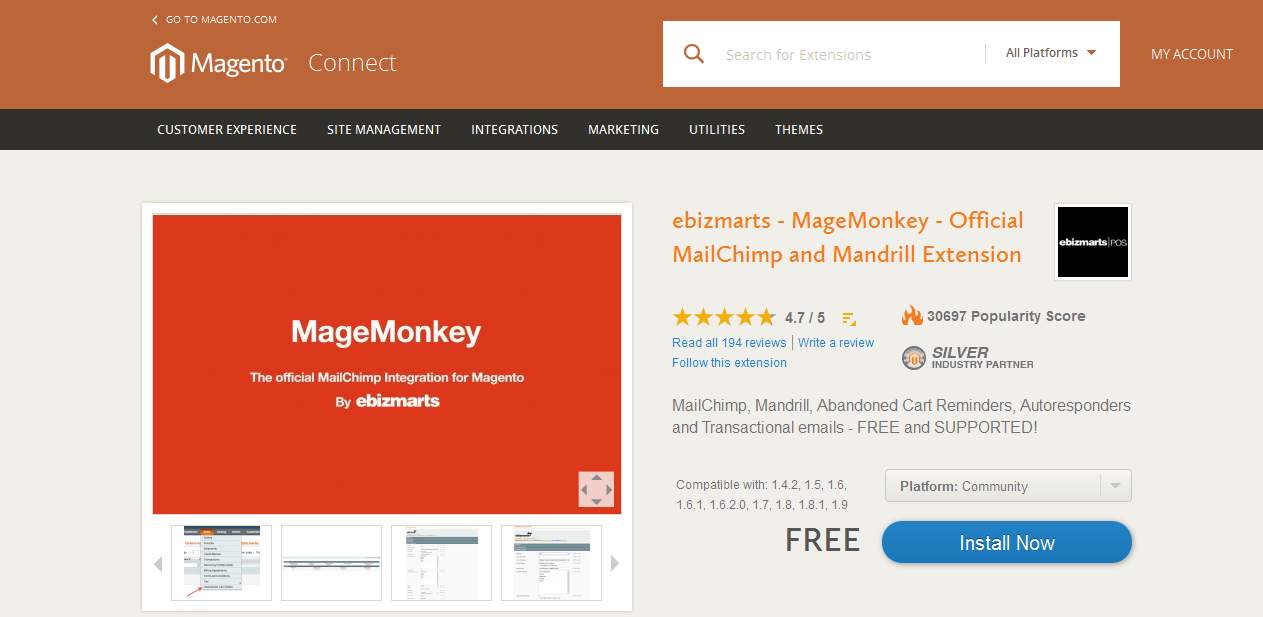1263x617 pixels.
Task: Select the fourth screenshot thumbnail
Action: pyautogui.click(x=551, y=563)
